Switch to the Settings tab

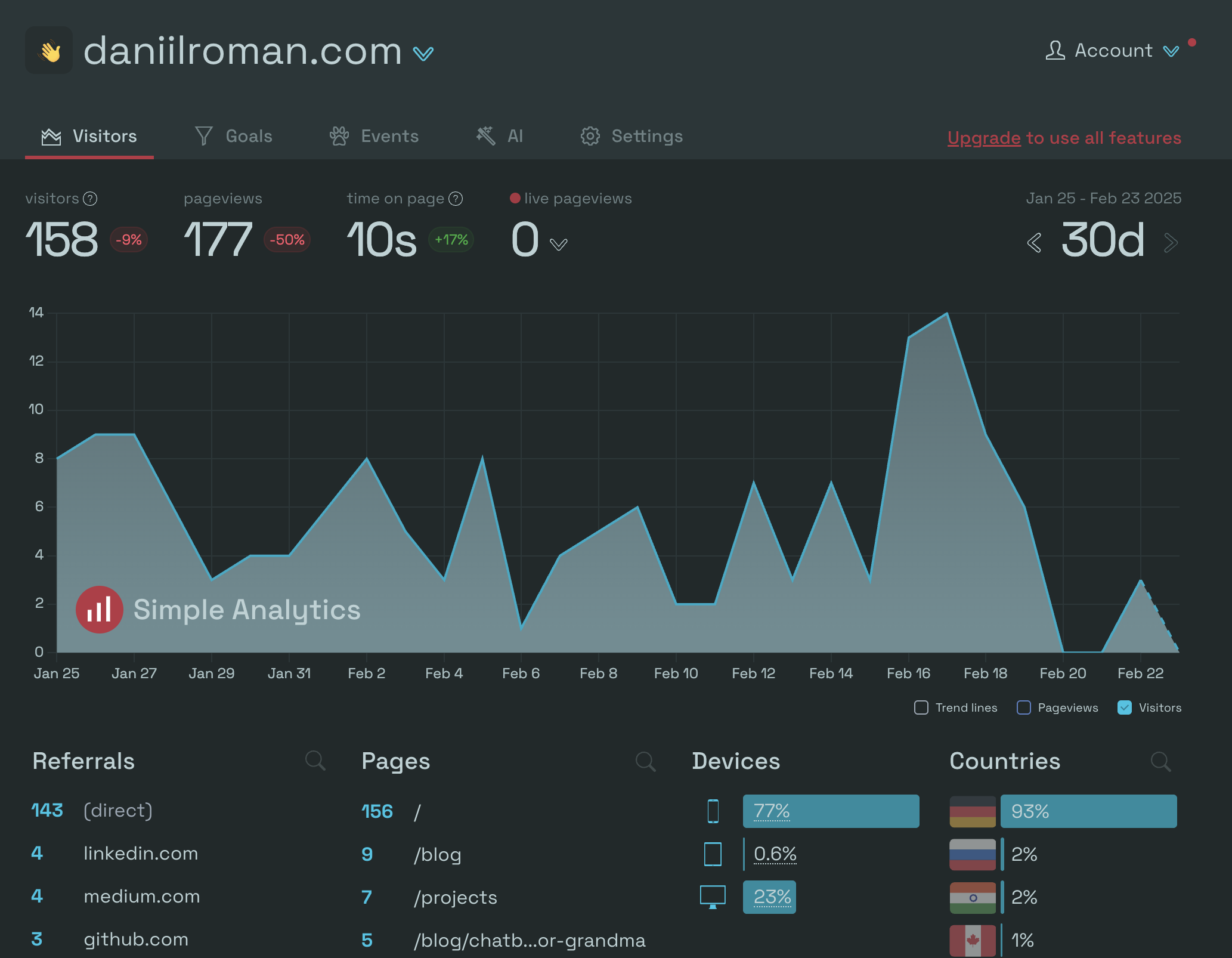coord(632,136)
